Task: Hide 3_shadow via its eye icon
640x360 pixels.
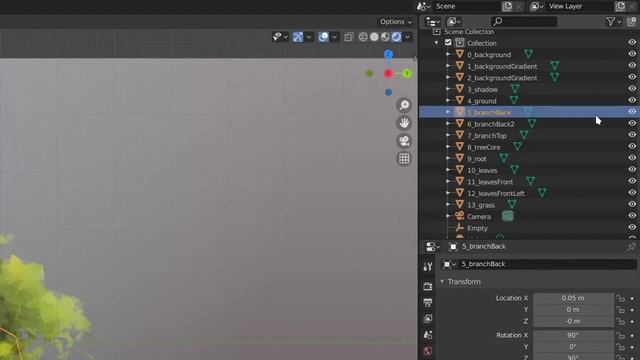Action: click(x=632, y=89)
